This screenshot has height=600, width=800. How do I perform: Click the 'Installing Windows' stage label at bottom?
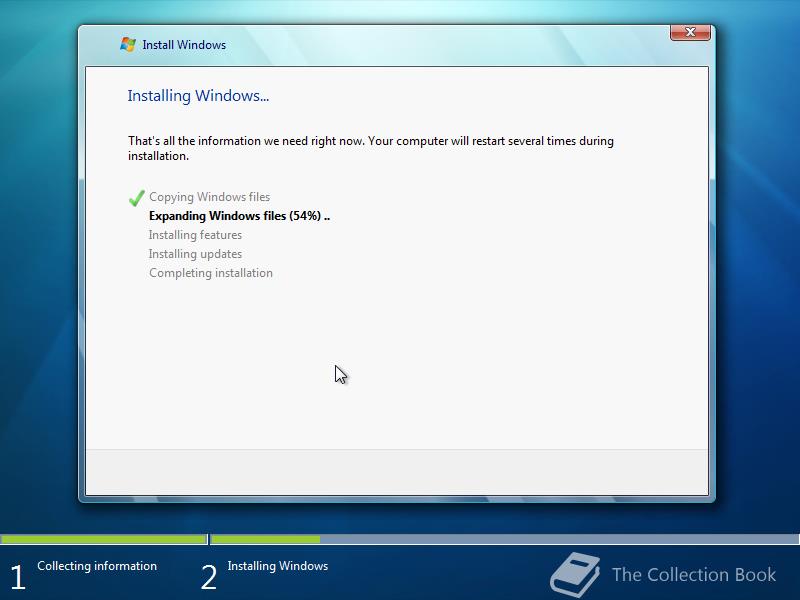[x=278, y=566]
